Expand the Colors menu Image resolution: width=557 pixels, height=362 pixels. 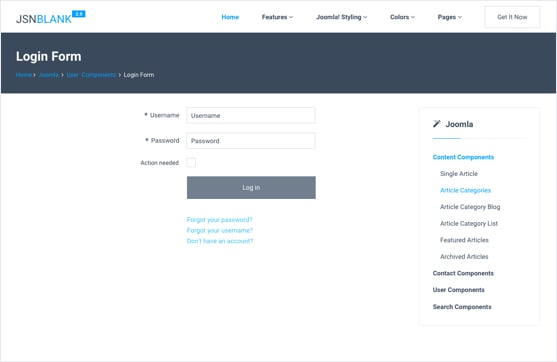402,17
